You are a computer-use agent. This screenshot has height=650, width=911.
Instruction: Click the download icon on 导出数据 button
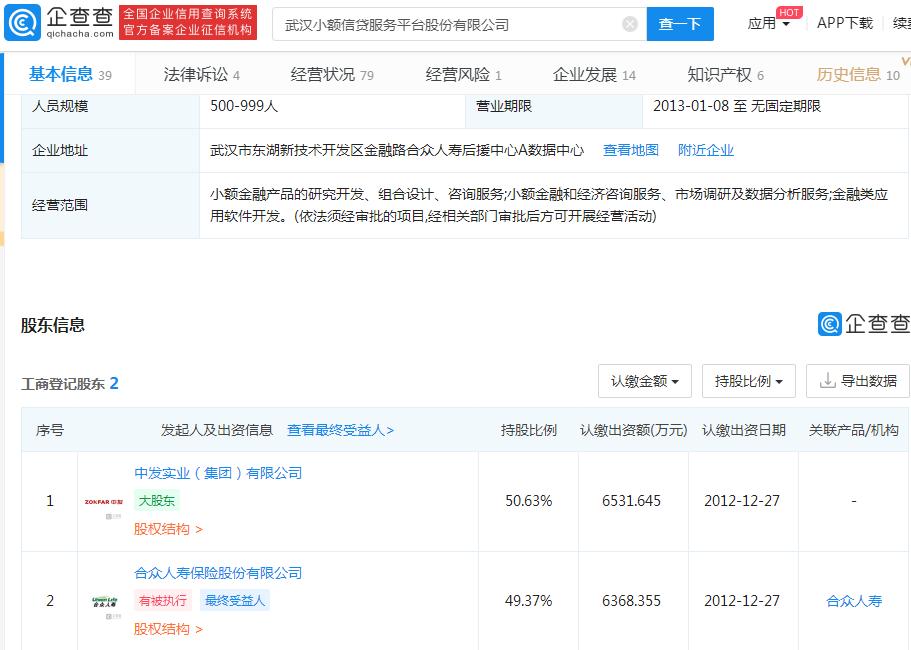(827, 381)
